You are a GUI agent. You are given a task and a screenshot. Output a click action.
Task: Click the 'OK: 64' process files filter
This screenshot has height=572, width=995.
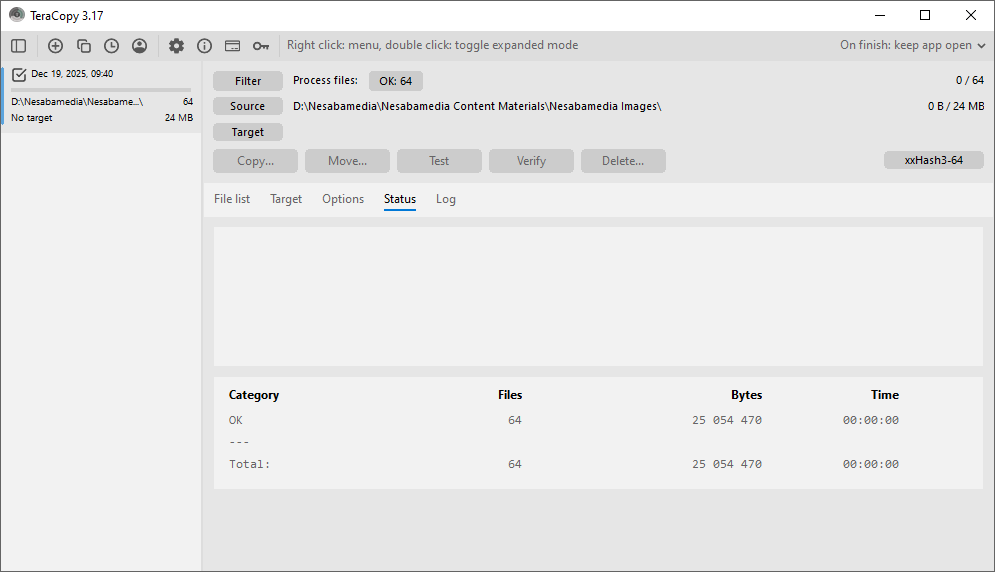click(x=395, y=81)
